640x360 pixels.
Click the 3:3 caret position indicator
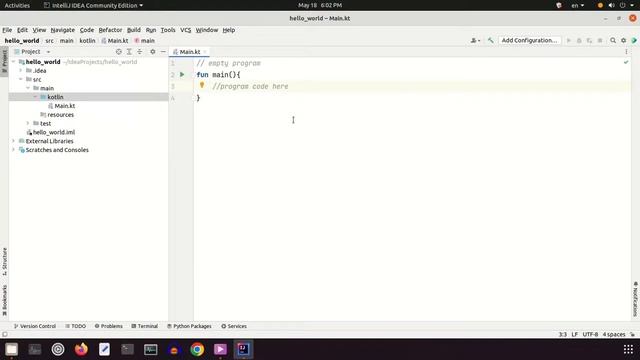tap(562, 334)
